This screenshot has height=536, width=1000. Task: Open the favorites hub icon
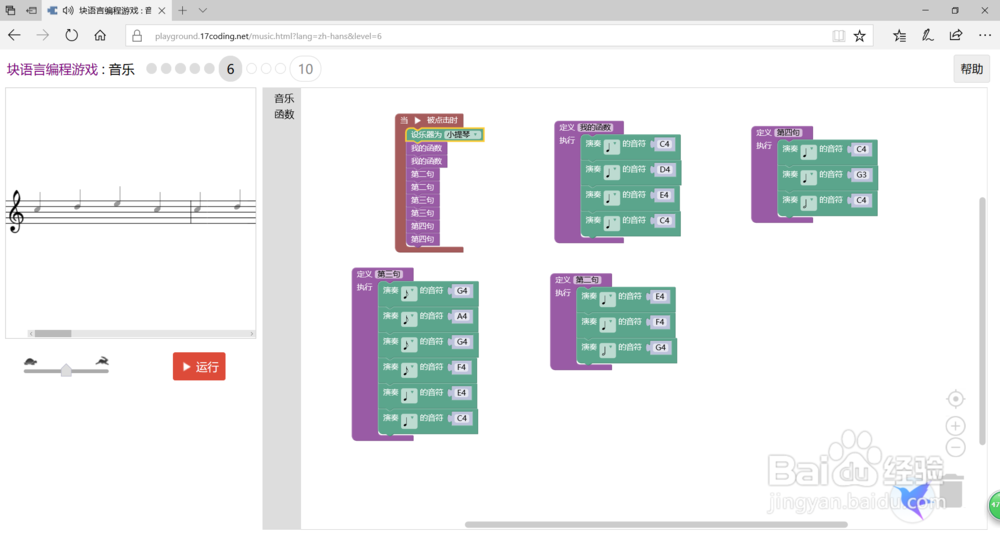[x=899, y=36]
